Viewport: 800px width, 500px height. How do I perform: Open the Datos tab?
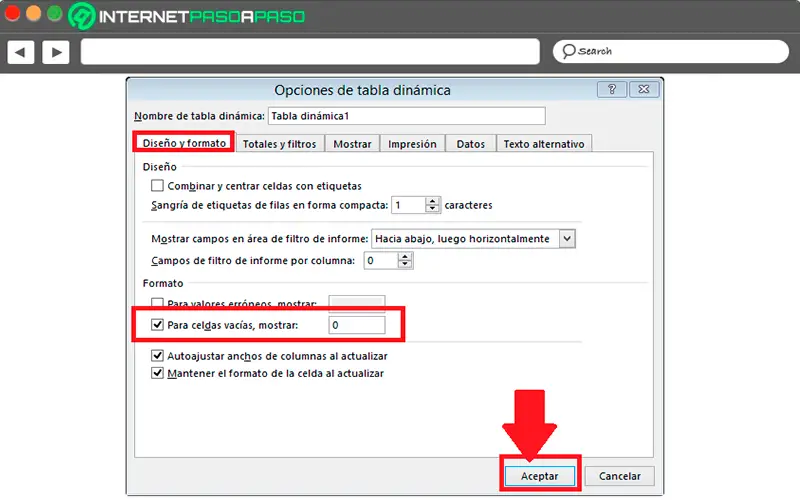470,144
